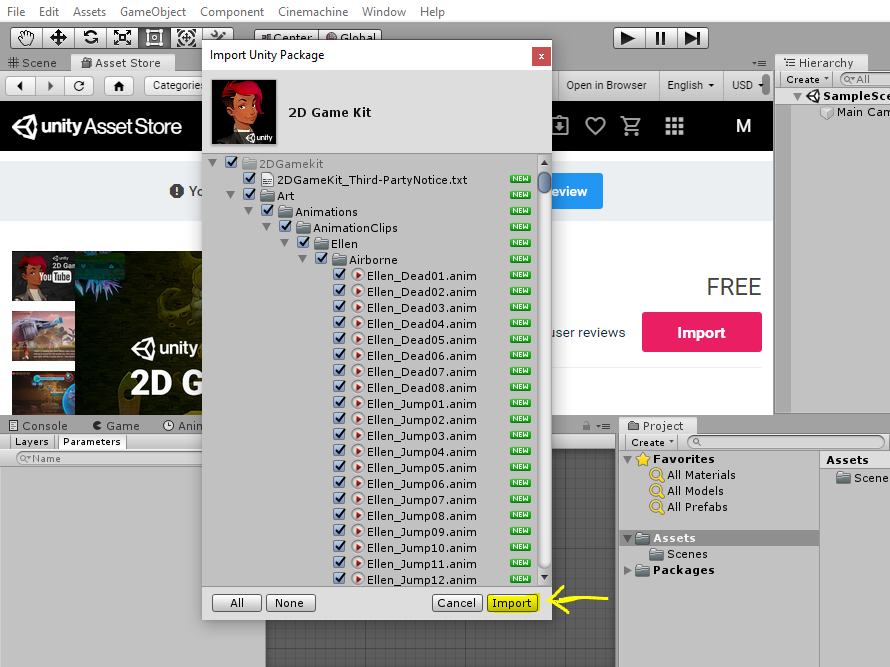Open Asset Store downloads icon
The width and height of the screenshot is (890, 667).
click(x=560, y=125)
